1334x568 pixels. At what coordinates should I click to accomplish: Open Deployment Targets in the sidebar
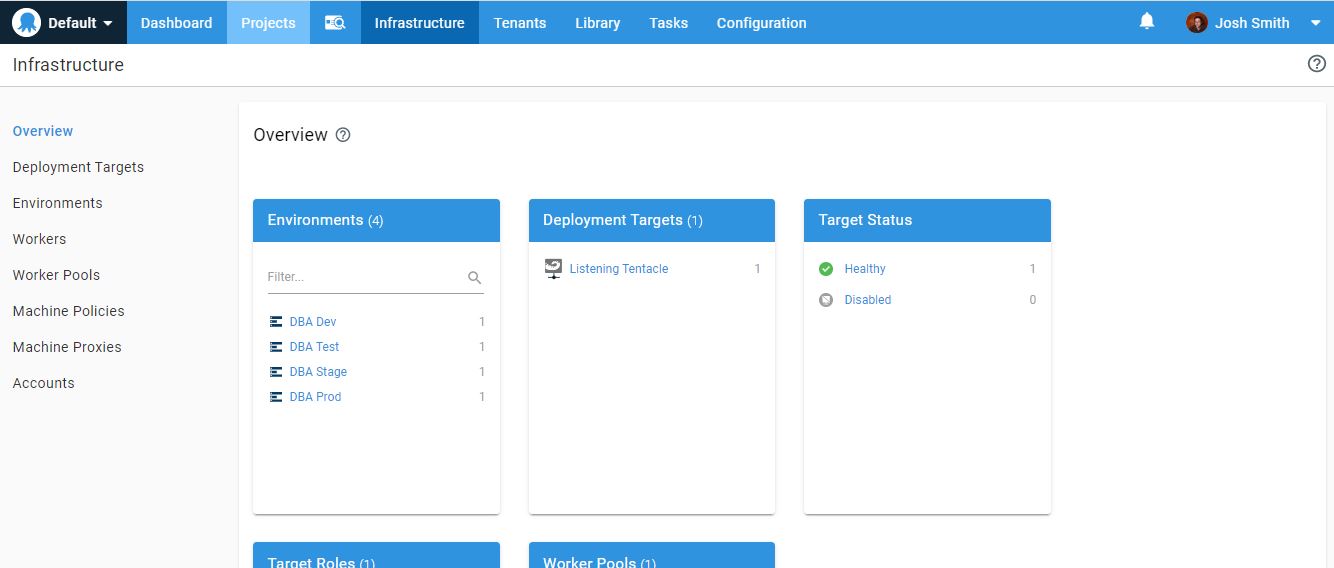tap(78, 167)
